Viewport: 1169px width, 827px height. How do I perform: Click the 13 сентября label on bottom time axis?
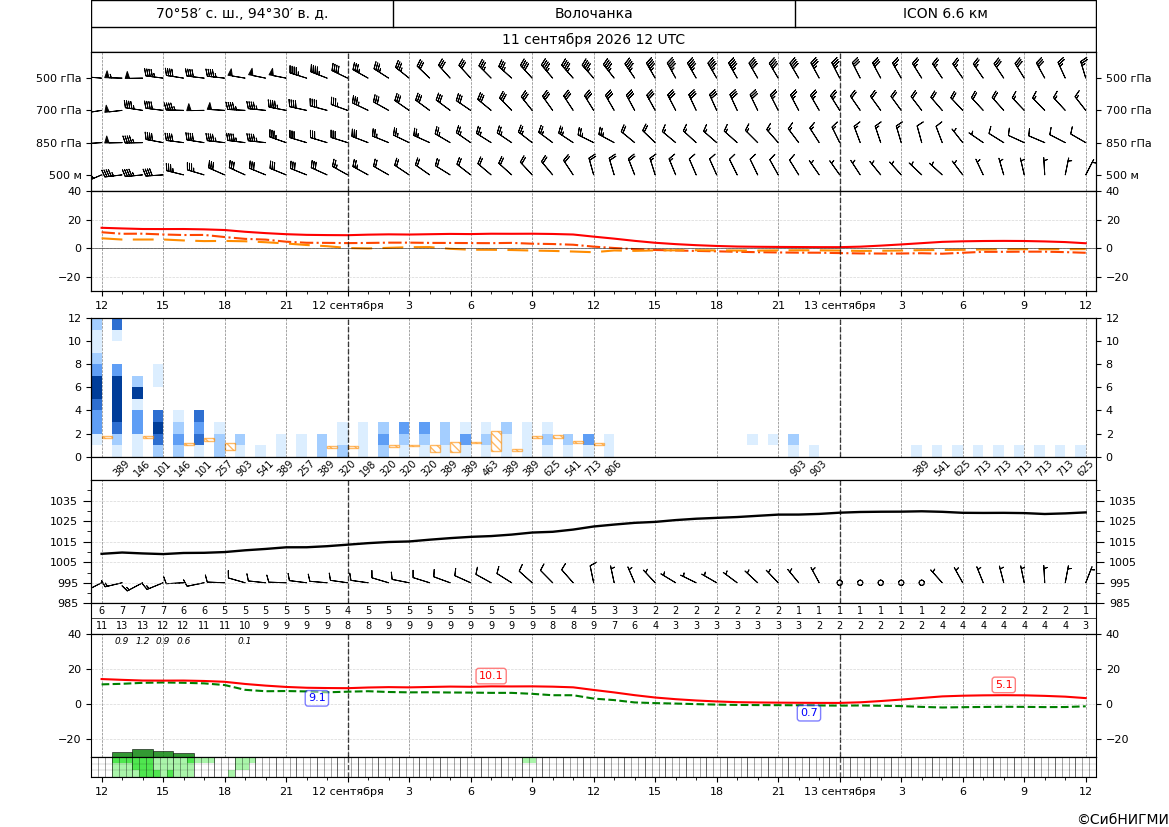[839, 791]
